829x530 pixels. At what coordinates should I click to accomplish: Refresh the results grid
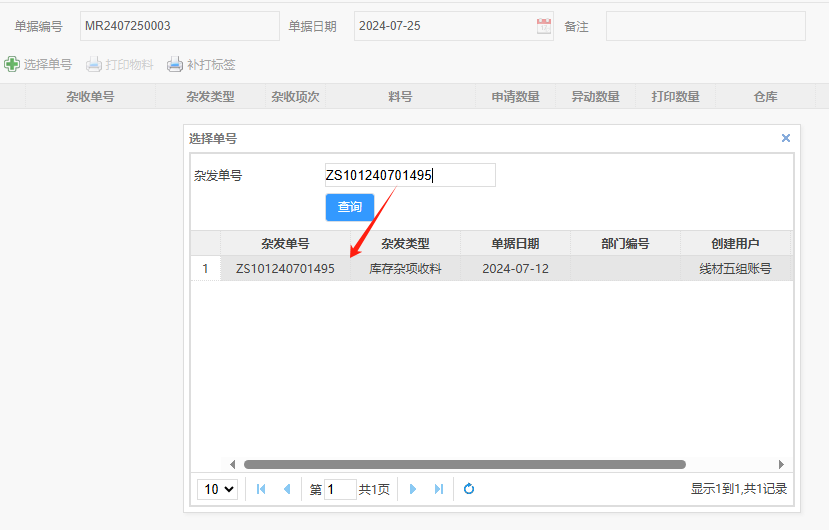(x=468, y=489)
